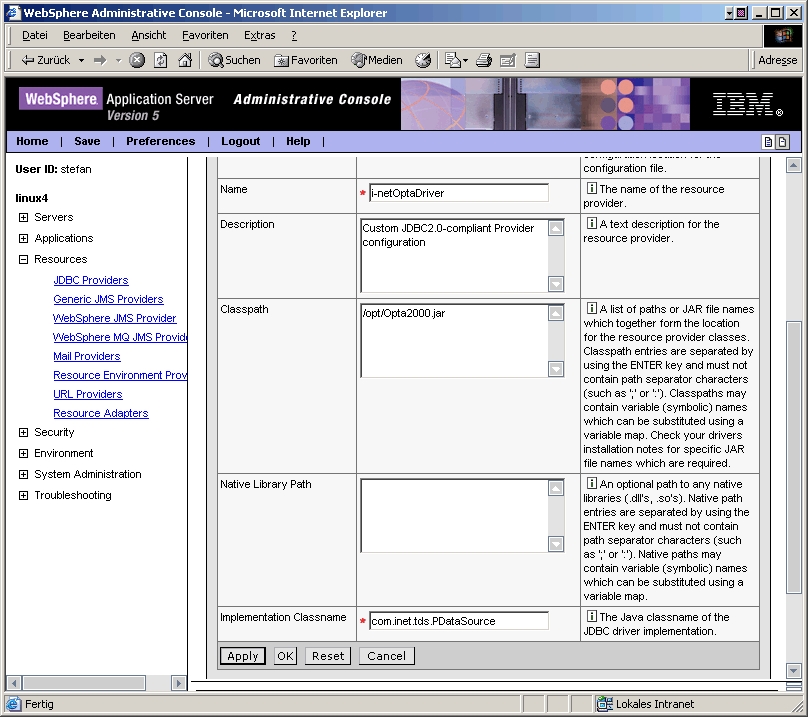Click the Edit page toolbar icon
This screenshot has width=808, height=717.
pyautogui.click(x=508, y=60)
